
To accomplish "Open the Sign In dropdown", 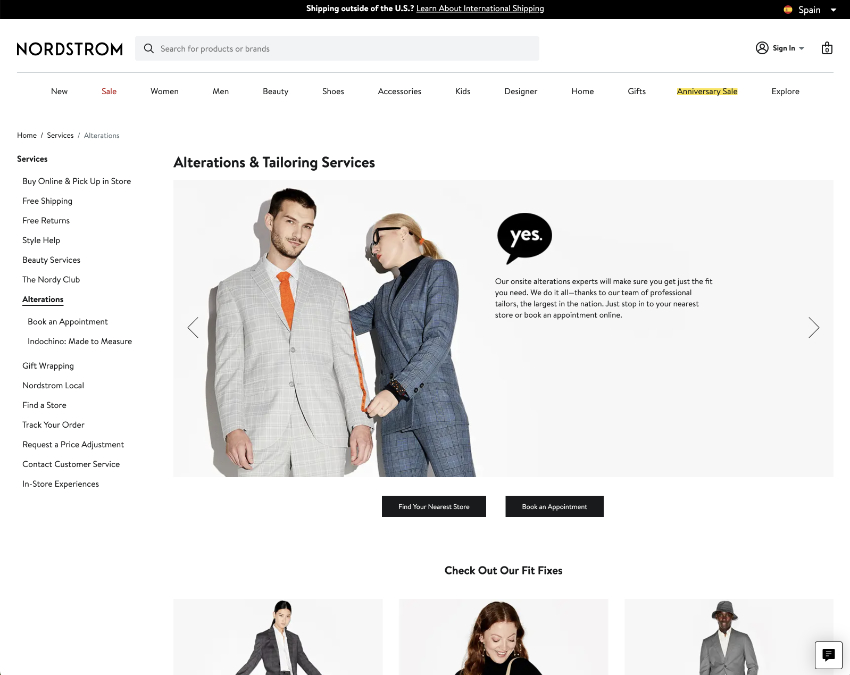I will click(x=788, y=48).
